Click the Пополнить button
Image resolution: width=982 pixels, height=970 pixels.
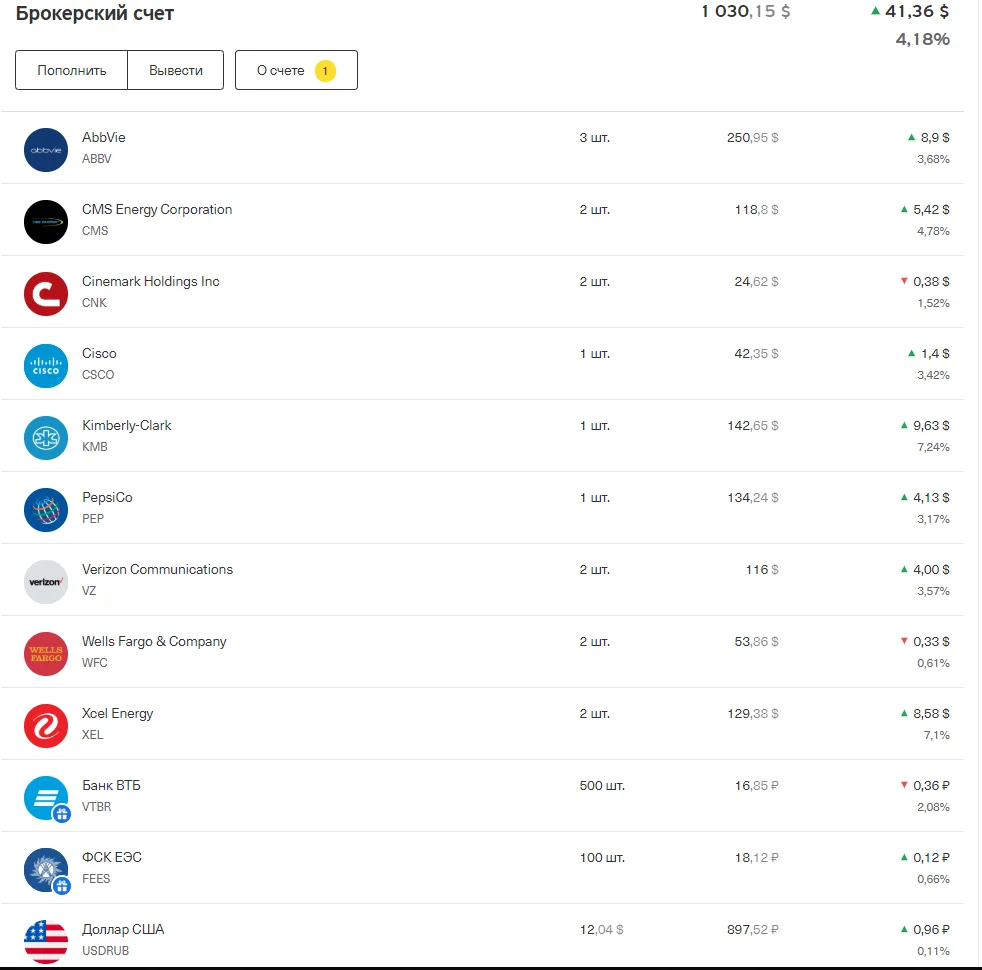70,70
